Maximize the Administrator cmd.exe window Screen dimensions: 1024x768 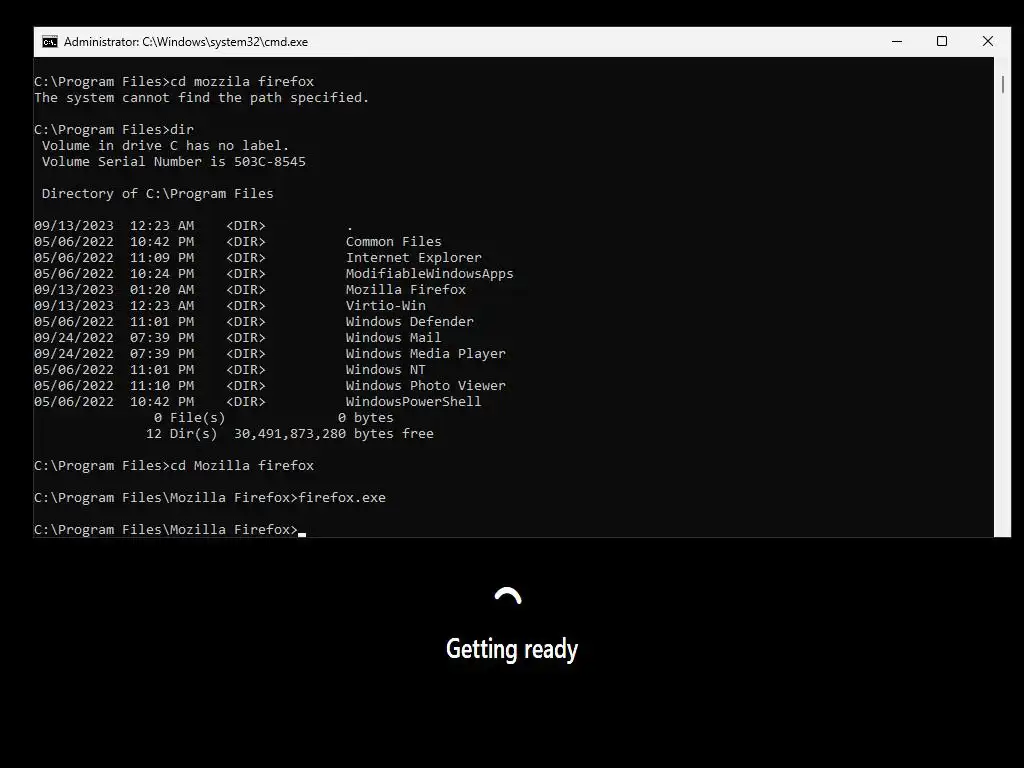pos(942,41)
